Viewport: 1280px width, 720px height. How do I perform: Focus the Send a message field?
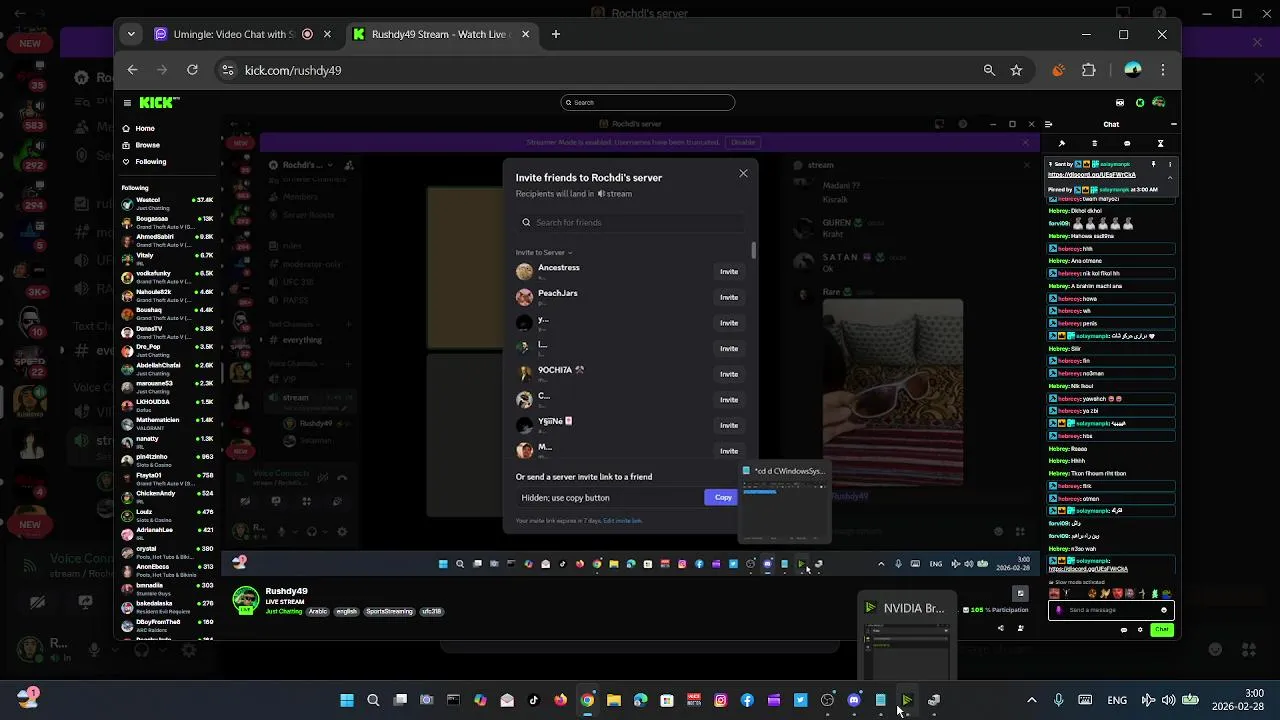coord(1110,610)
